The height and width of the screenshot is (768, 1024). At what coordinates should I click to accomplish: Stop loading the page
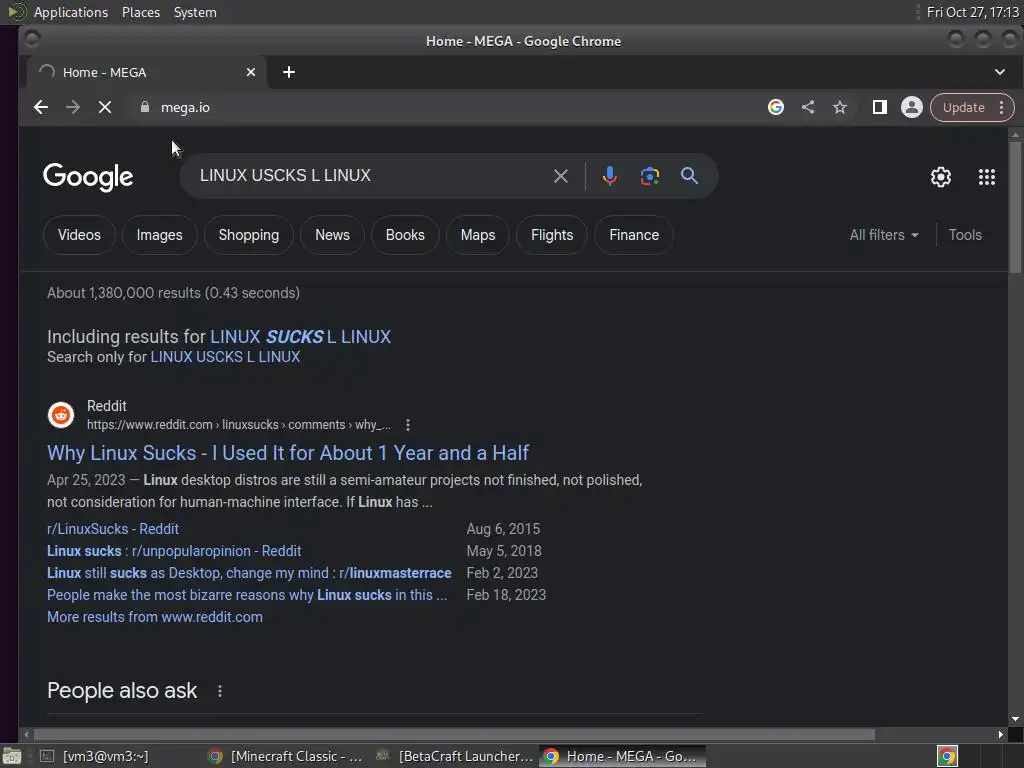[x=104, y=107]
